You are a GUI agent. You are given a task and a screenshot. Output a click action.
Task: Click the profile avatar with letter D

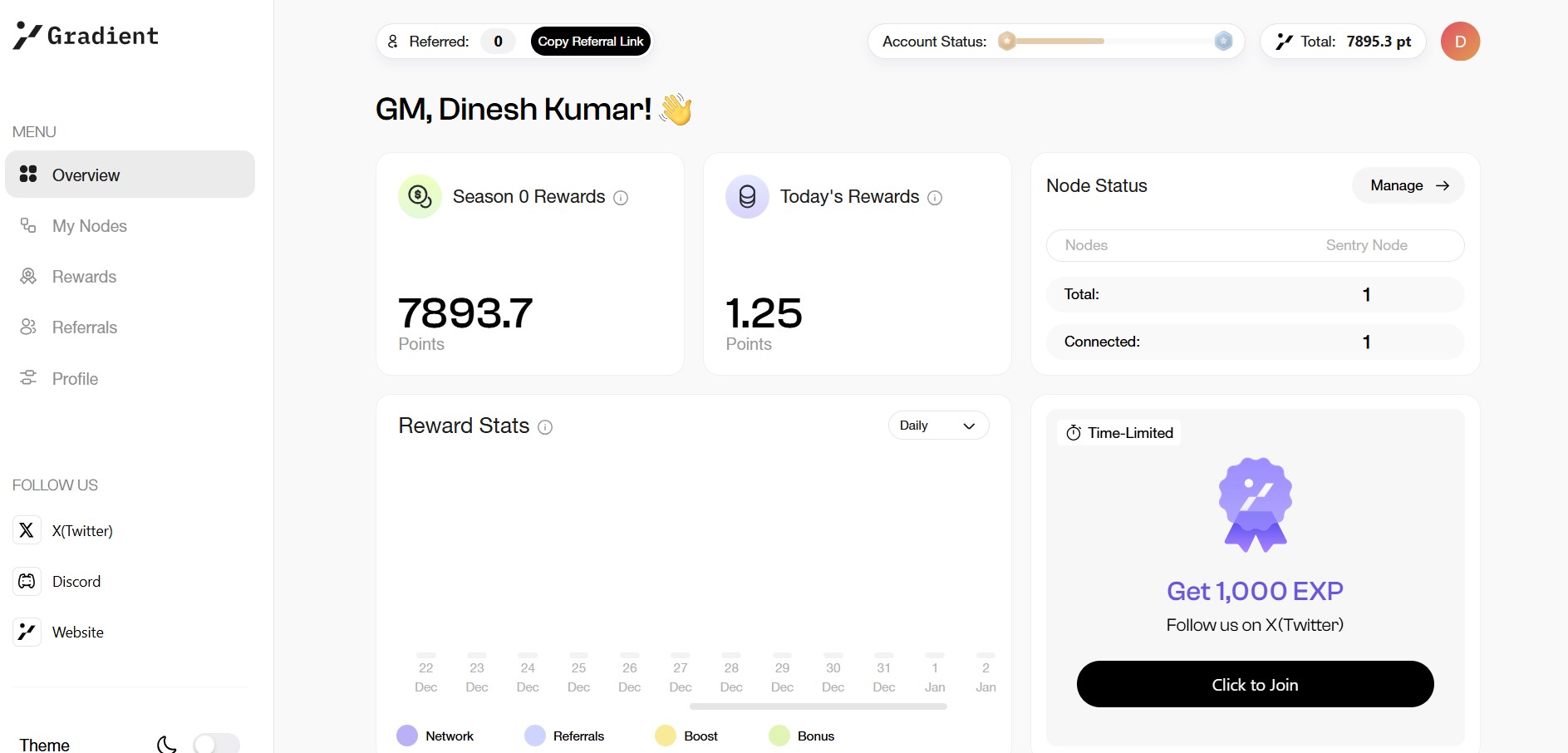pyautogui.click(x=1460, y=41)
